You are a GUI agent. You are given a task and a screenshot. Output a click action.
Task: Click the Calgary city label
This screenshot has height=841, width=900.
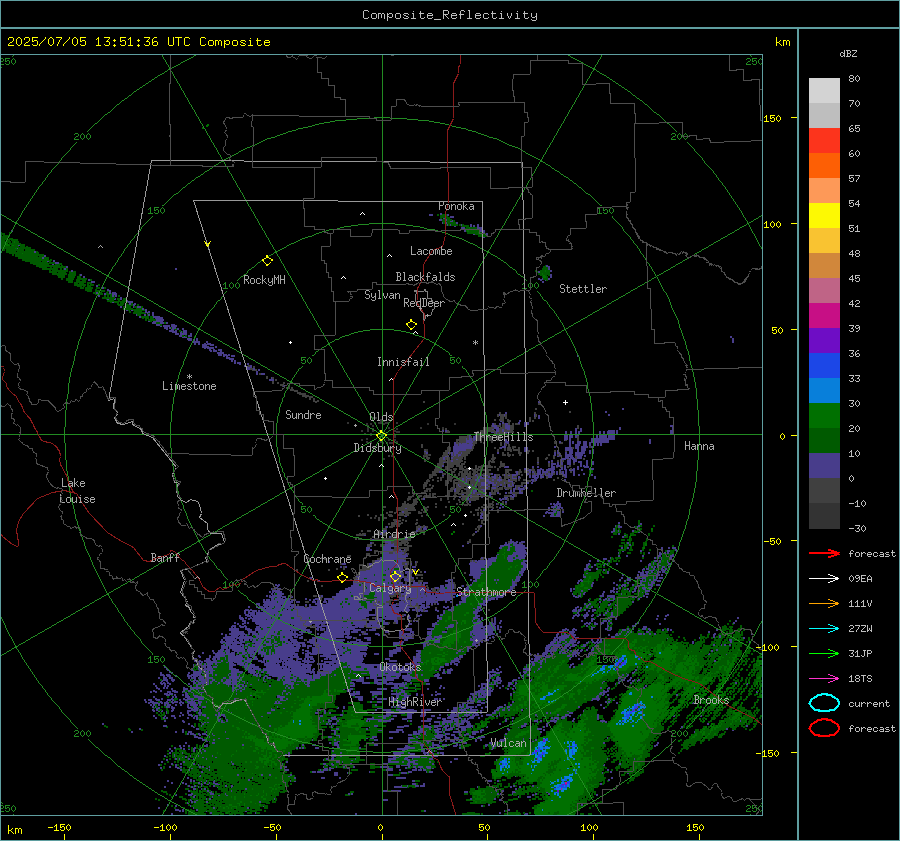tap(390, 588)
